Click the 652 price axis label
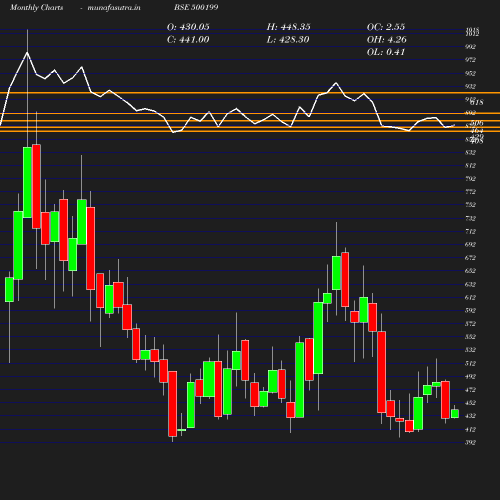Viewport: 500px width, 500px height. (470, 271)
